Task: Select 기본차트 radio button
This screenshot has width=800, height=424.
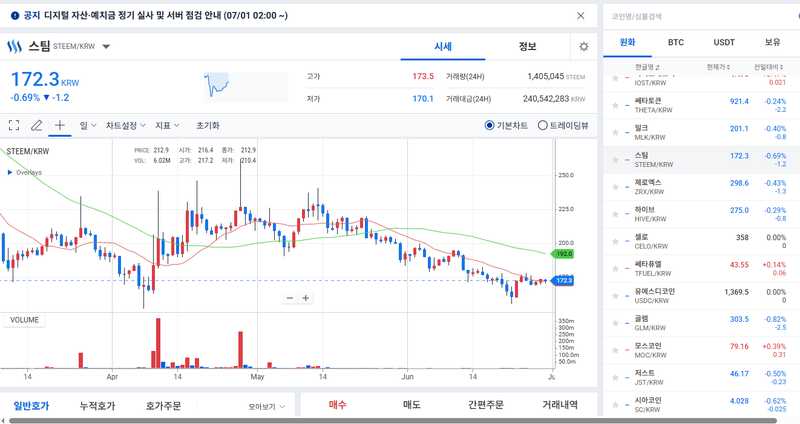Action: pos(489,125)
